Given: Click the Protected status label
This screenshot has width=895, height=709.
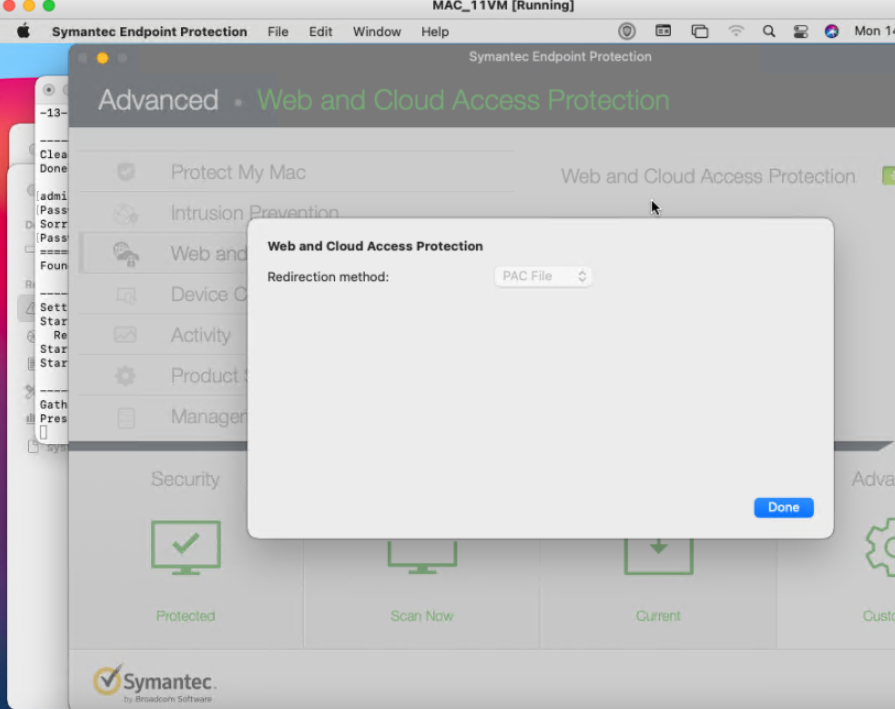Looking at the screenshot, I should point(186,616).
